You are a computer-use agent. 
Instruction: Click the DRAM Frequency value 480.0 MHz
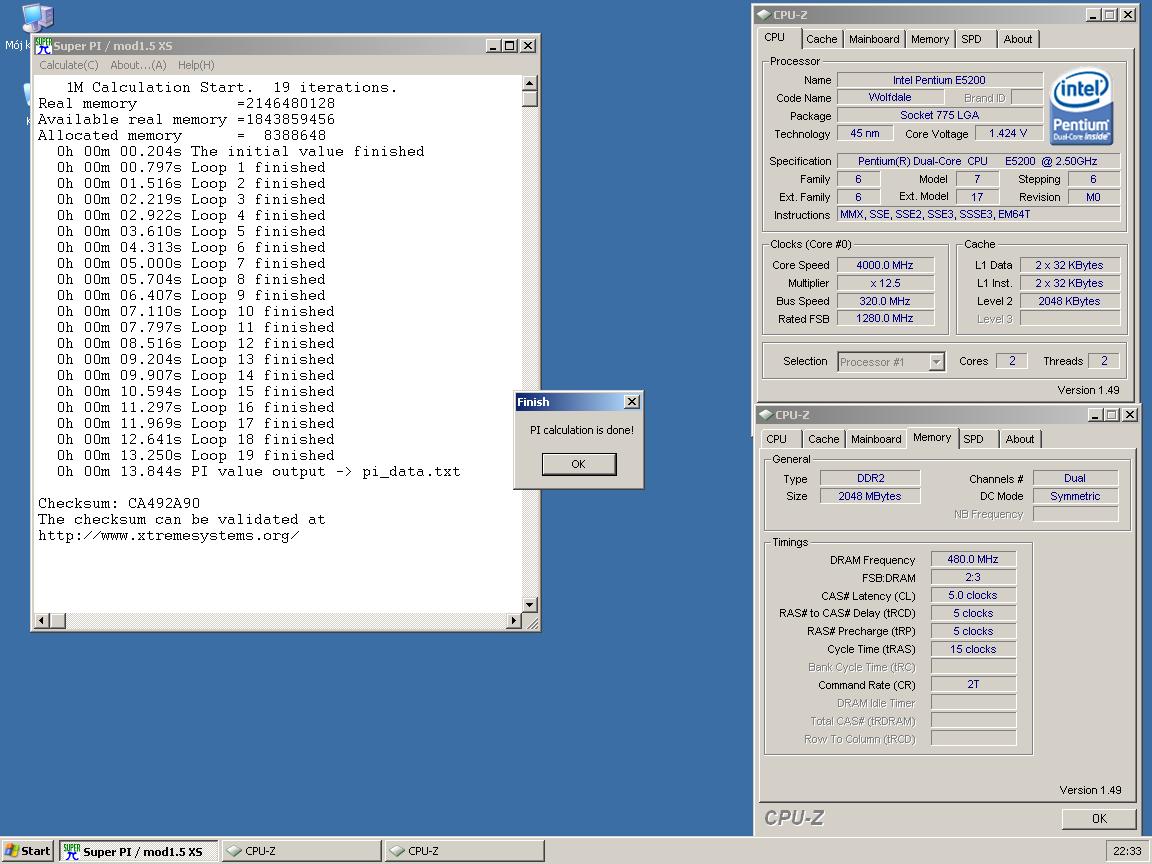pos(973,559)
